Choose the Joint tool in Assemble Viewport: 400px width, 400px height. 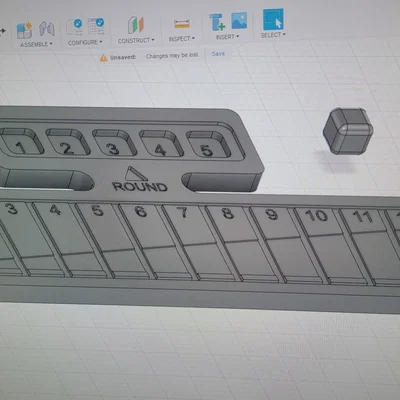tap(47, 29)
